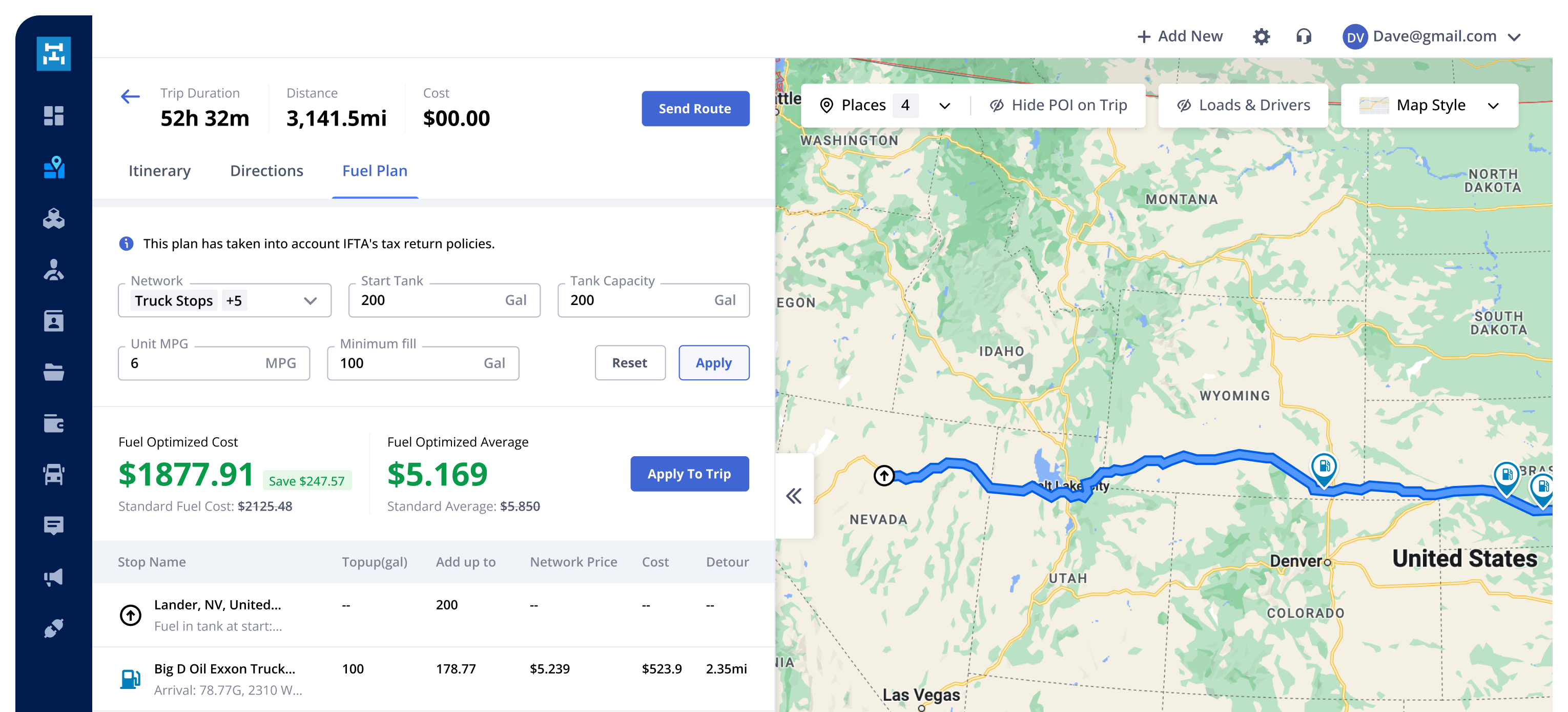The image size is (1568, 712).
Task: Switch to the Itinerary tab
Action: [159, 171]
